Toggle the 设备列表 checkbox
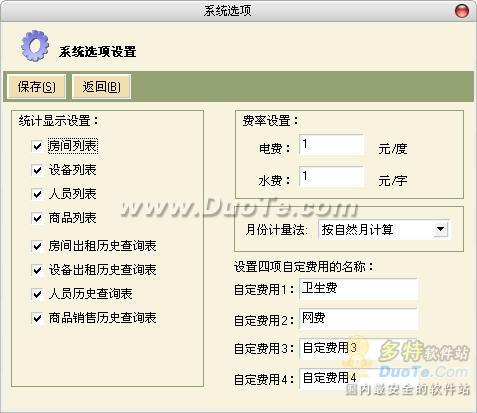The image size is (477, 413). [x=37, y=170]
